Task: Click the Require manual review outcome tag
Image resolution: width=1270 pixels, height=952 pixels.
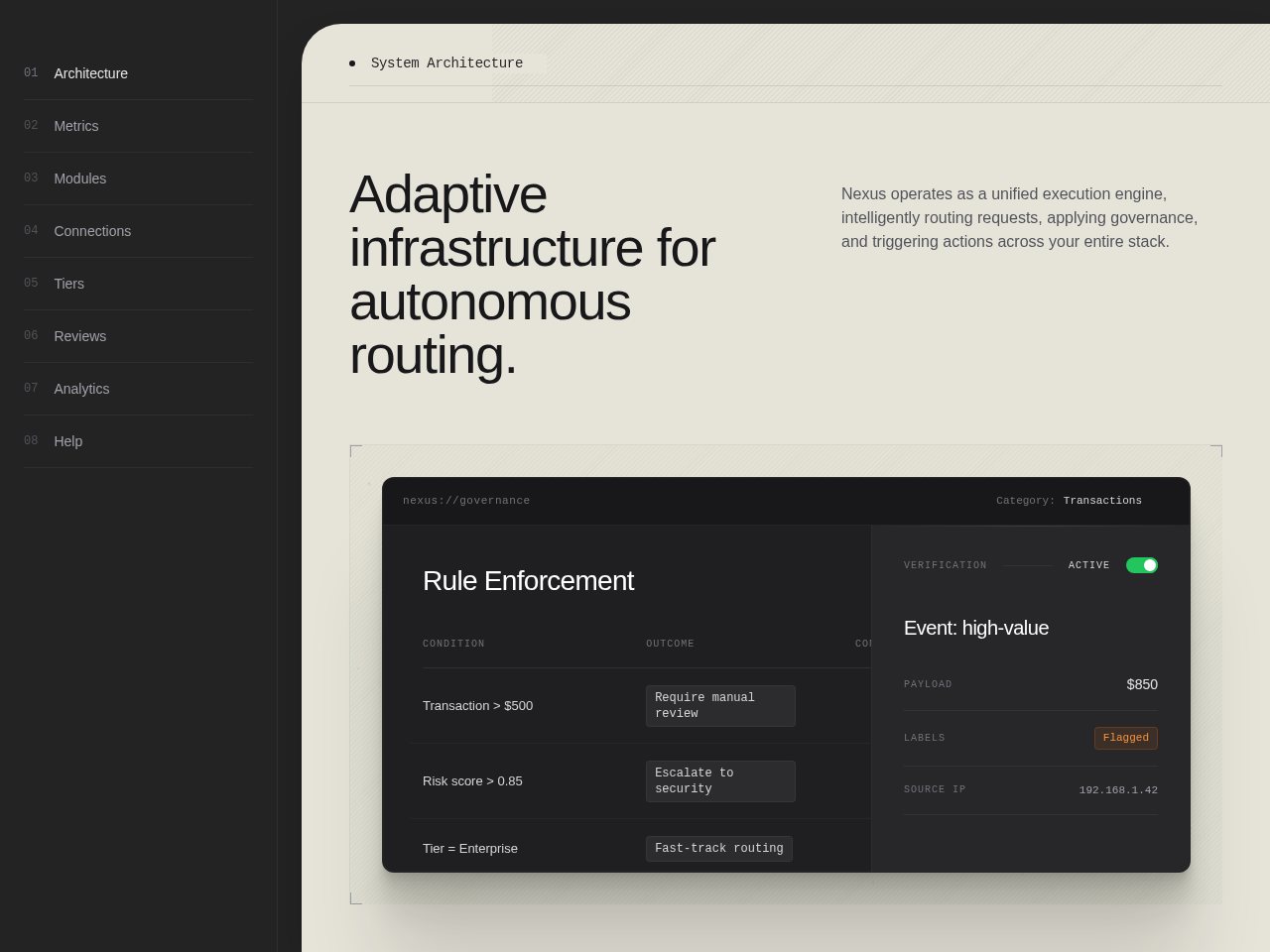Action: (x=720, y=706)
